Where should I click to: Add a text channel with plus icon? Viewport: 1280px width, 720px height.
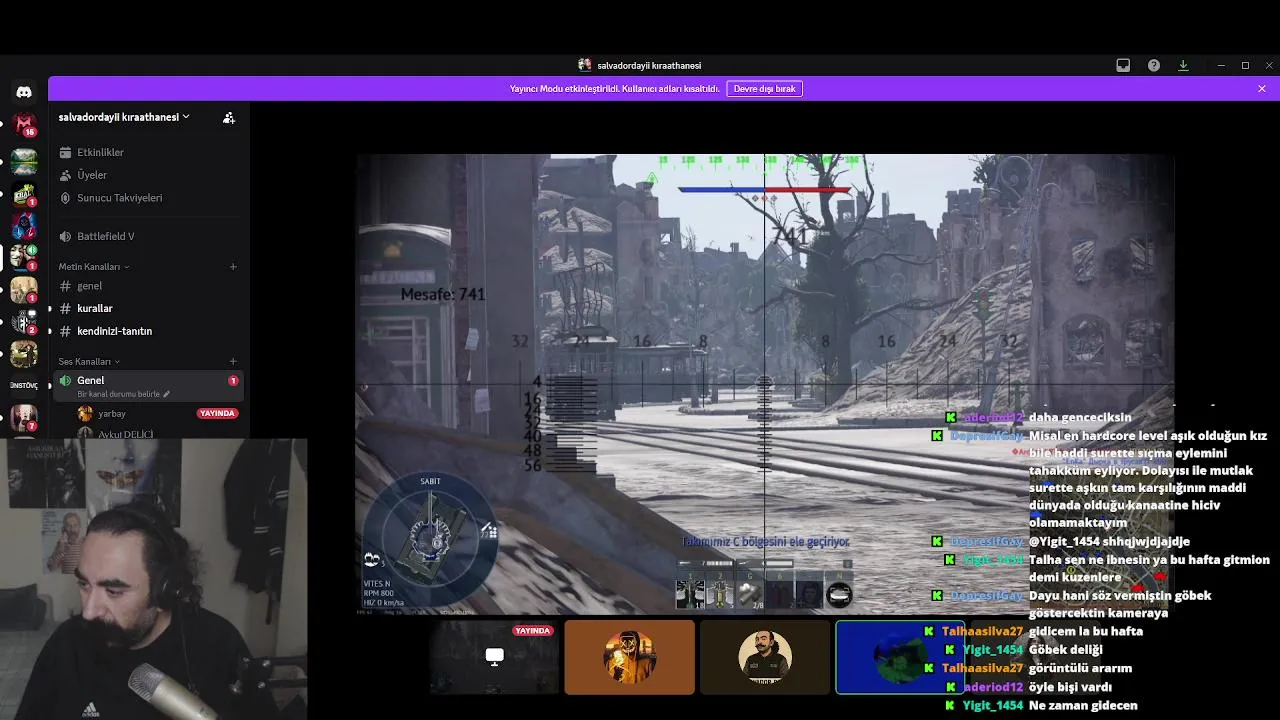tap(233, 267)
